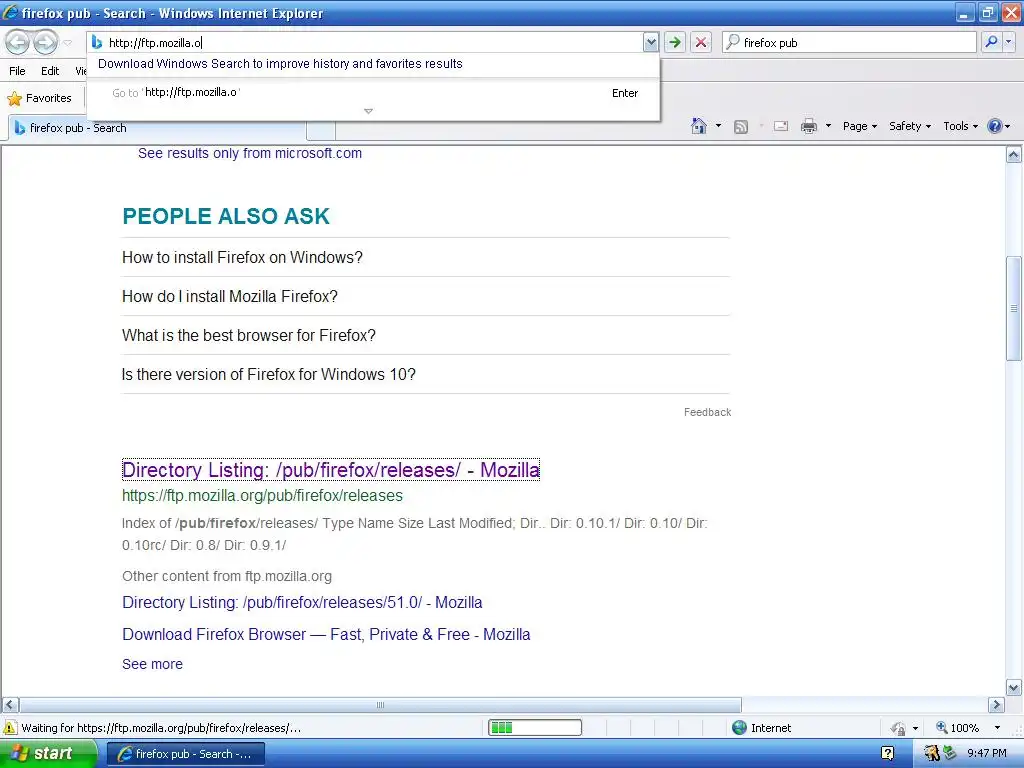Open the recent pages dropdown arrow

click(67, 43)
